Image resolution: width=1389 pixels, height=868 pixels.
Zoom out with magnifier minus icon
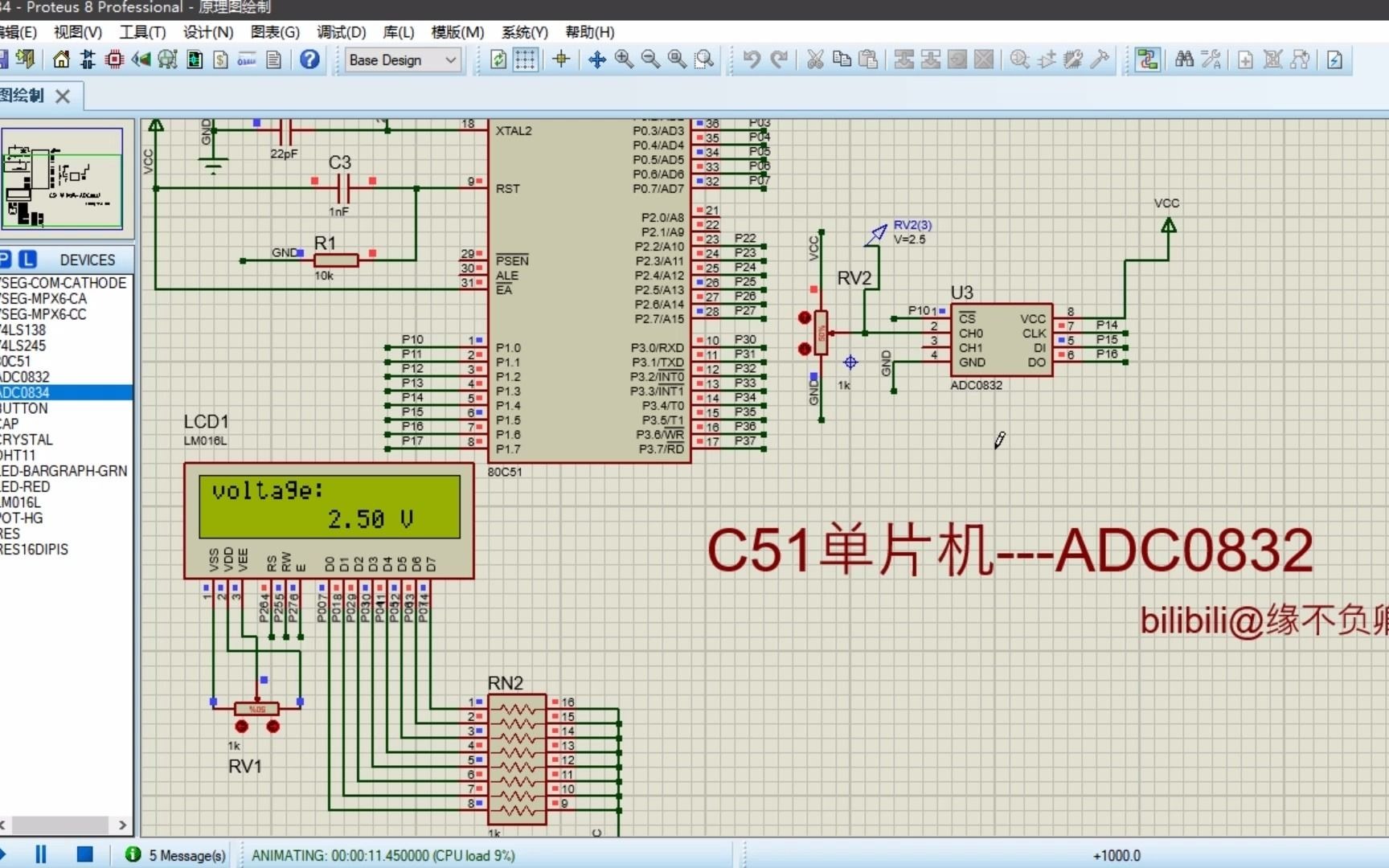click(649, 59)
